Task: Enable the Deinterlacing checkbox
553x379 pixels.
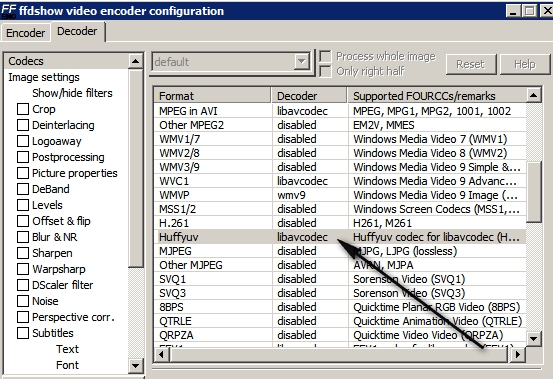Action: tap(23, 125)
